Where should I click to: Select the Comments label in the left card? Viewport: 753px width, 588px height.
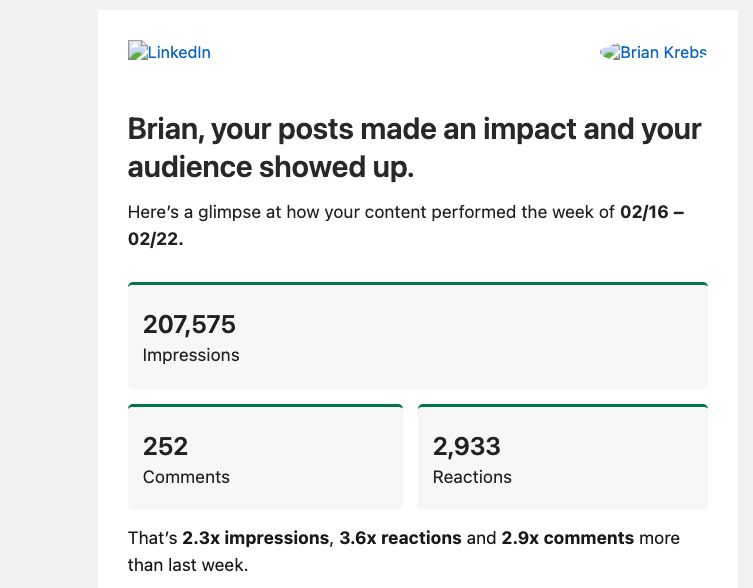[186, 477]
